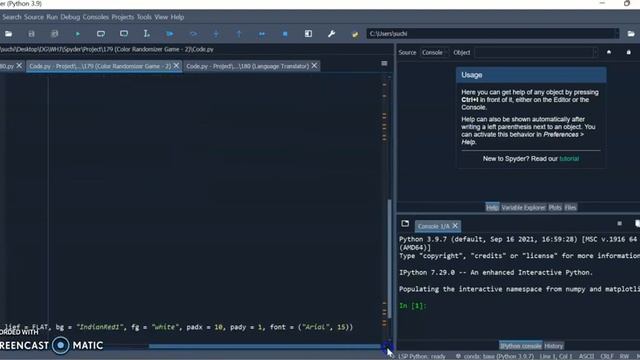The image size is (640, 360).
Task: Open the PYTHONPATH manager icon
Action: tap(355, 34)
